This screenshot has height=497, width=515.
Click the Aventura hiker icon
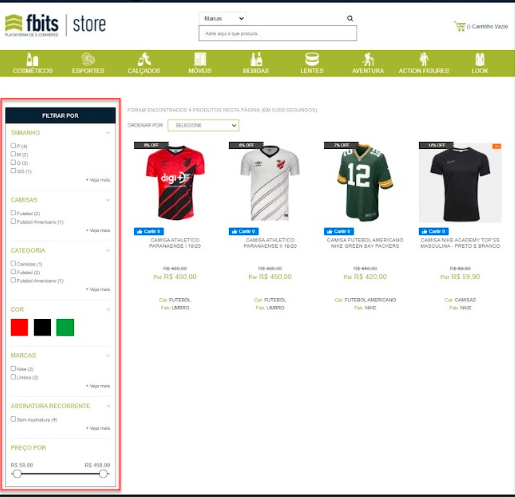[368, 59]
